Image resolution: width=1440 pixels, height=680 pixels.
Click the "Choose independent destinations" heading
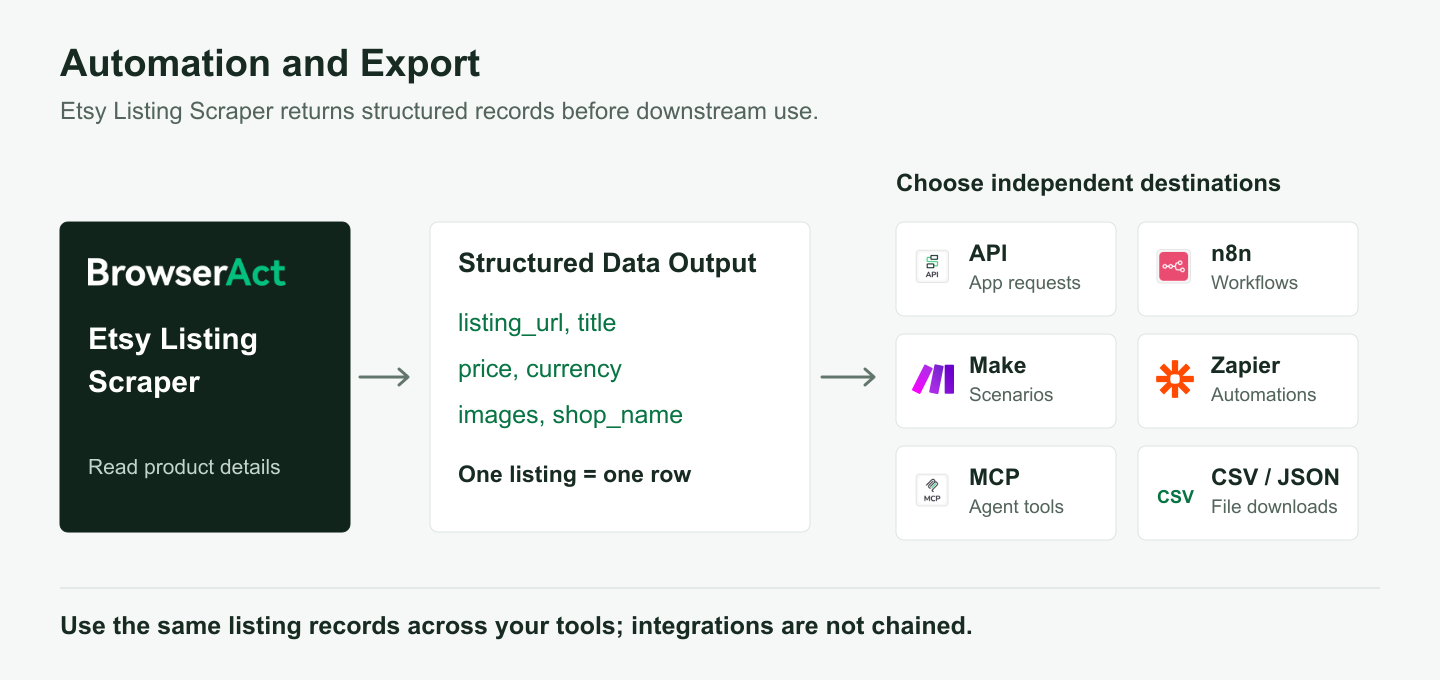[1088, 183]
